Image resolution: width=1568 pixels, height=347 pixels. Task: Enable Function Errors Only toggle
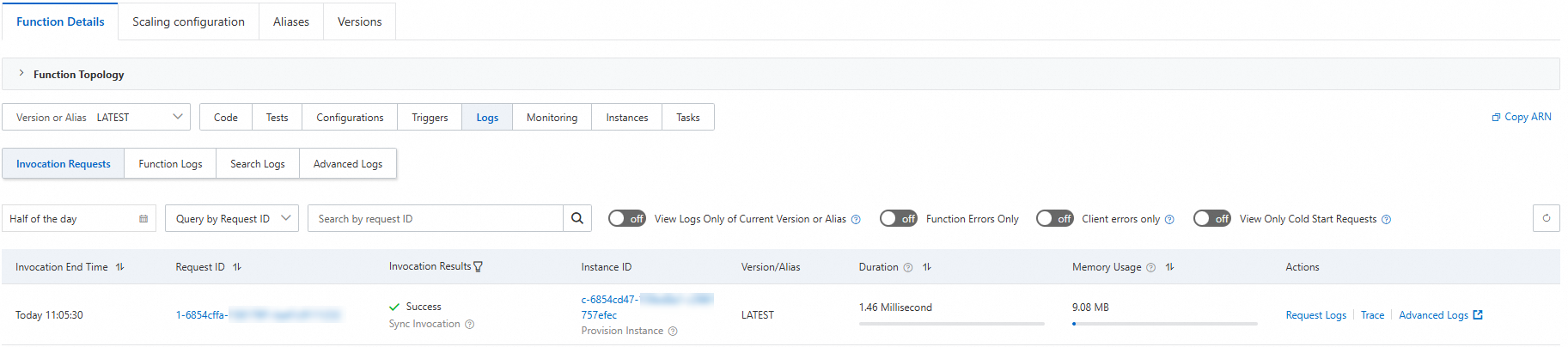(898, 219)
